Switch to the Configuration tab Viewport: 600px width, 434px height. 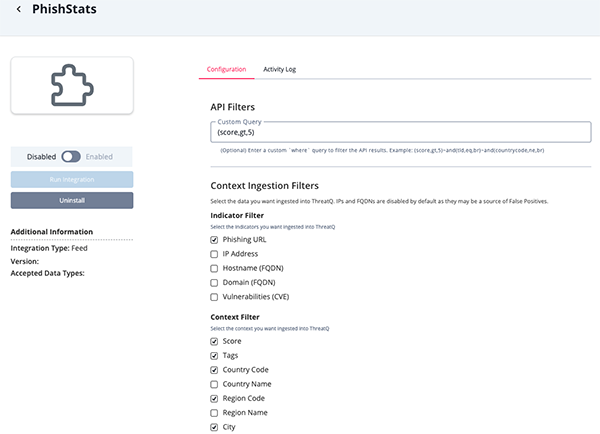pos(227,69)
